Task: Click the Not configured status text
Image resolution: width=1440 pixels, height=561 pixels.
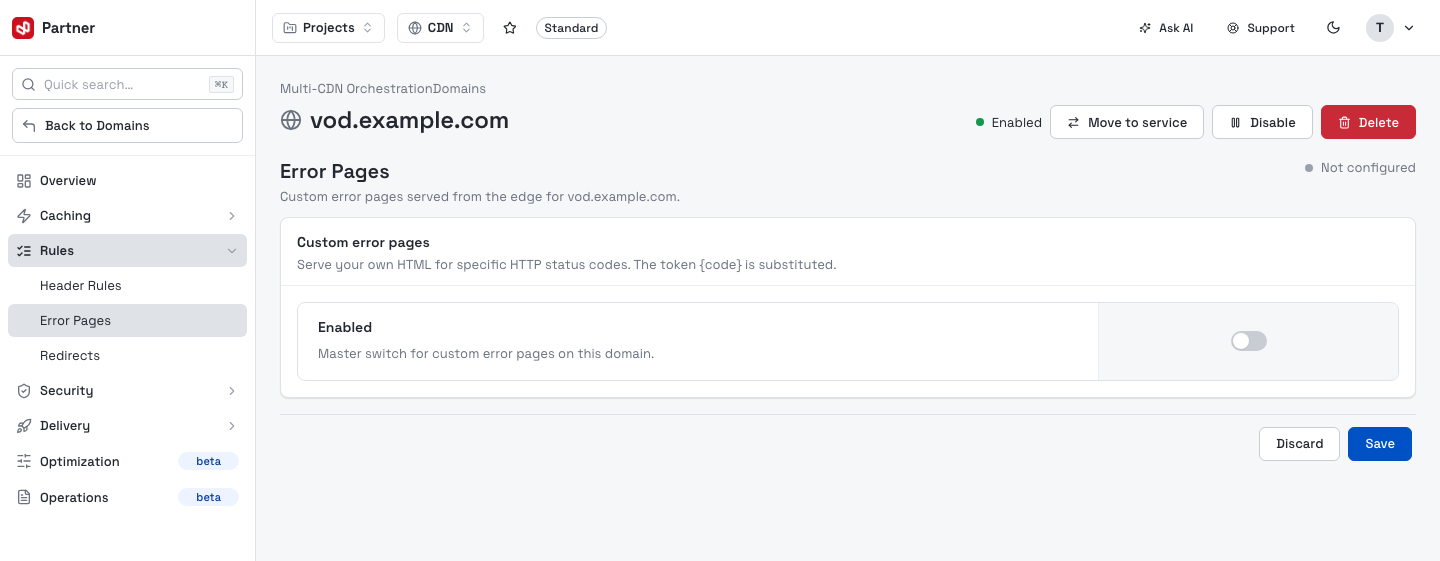Action: click(x=1368, y=168)
